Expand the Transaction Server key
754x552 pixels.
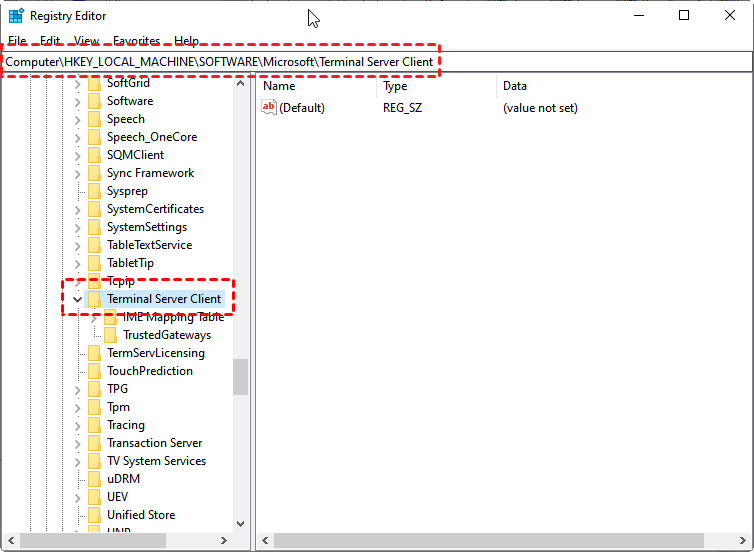pyautogui.click(x=77, y=443)
